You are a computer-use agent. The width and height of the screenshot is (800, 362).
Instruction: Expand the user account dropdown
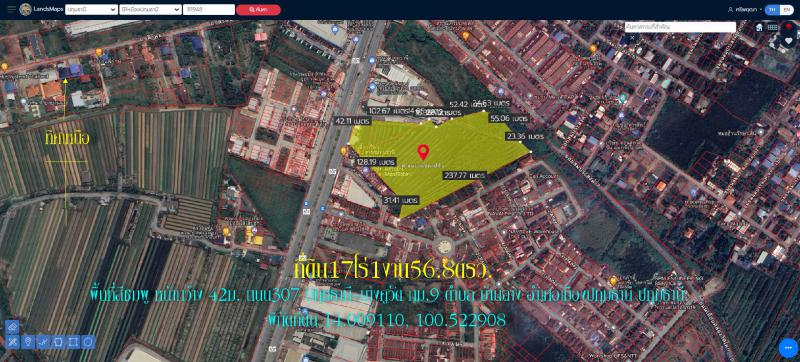tap(745, 10)
